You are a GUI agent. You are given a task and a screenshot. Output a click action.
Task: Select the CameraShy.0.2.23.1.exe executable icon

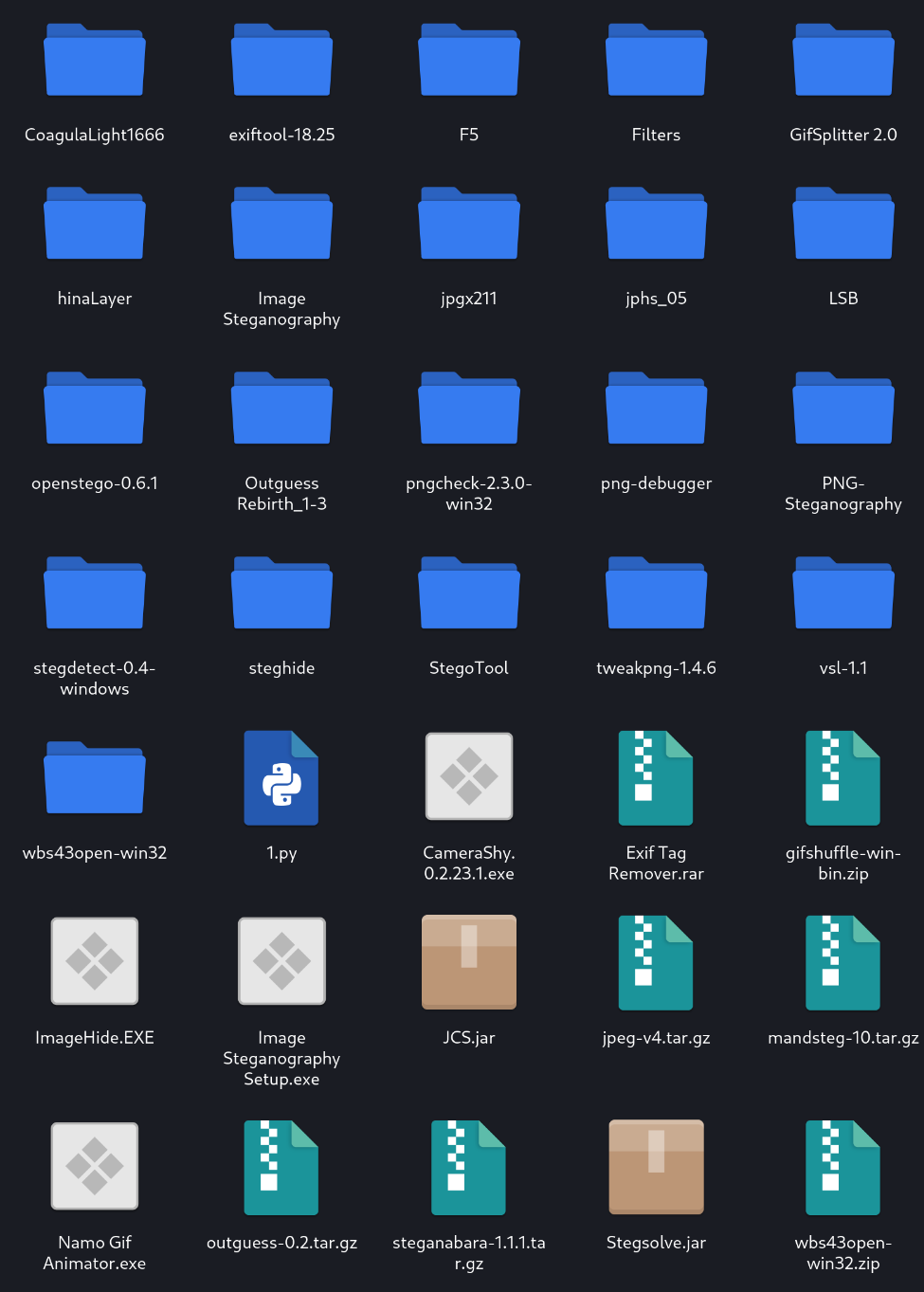469,776
